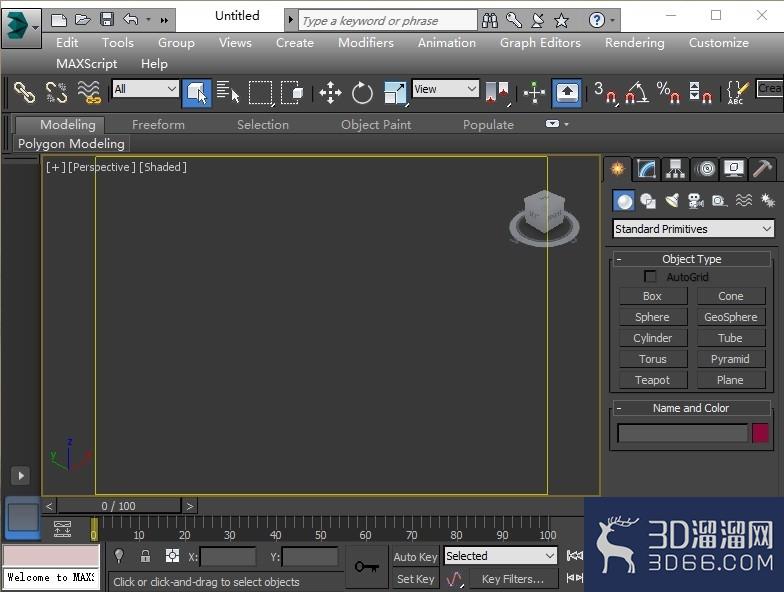Image resolution: width=784 pixels, height=592 pixels.
Task: Activate the Select Object tool
Action: coord(196,92)
